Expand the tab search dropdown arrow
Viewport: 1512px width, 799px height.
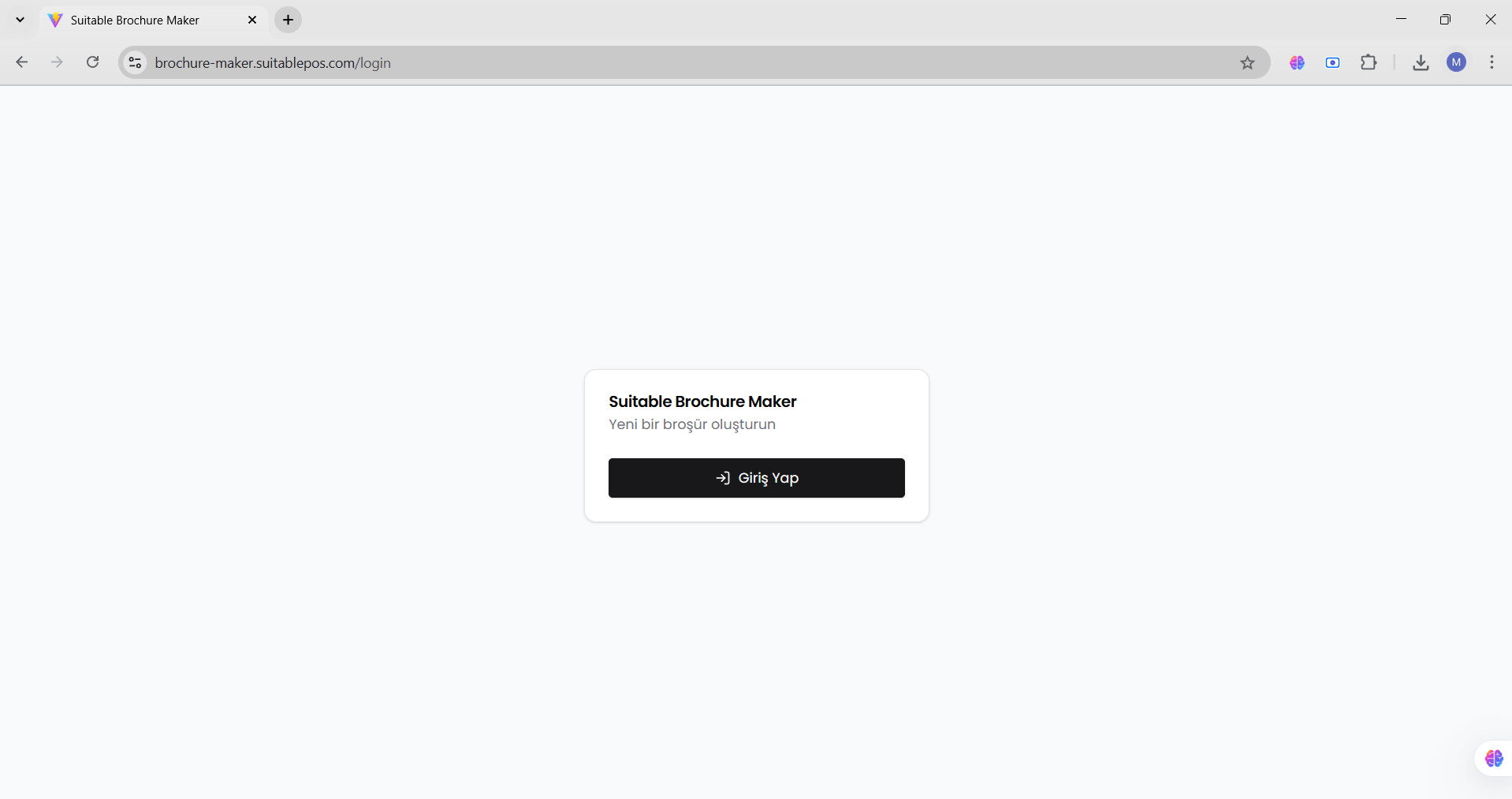click(20, 20)
